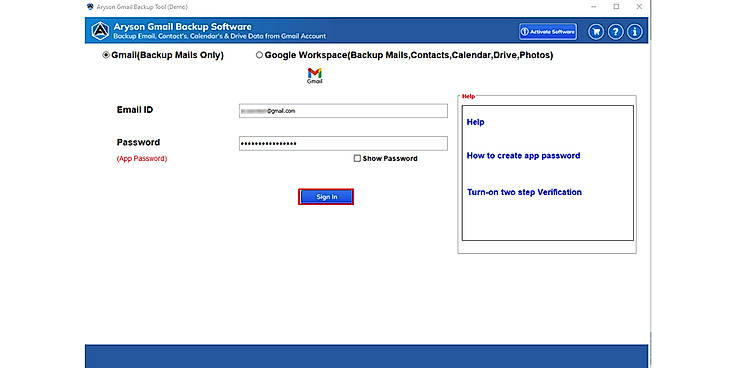Viewport: 736px width, 368px height.
Task: Click the Sign In button
Action: [326, 197]
